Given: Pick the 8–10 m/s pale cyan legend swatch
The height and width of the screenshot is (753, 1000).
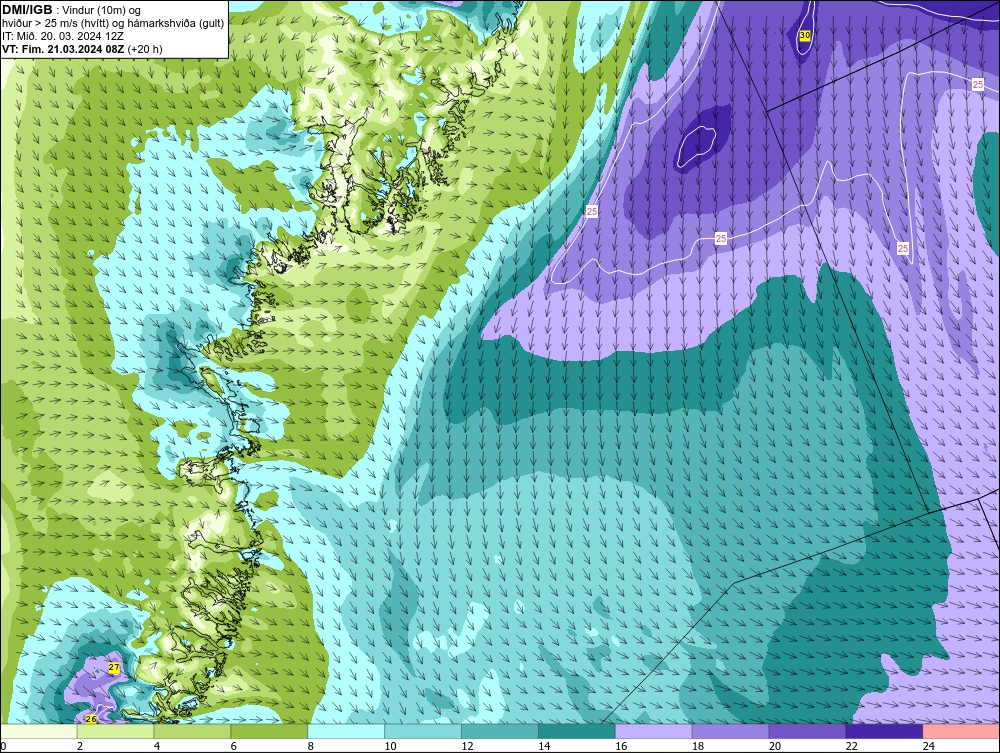Looking at the screenshot, I should (x=346, y=731).
